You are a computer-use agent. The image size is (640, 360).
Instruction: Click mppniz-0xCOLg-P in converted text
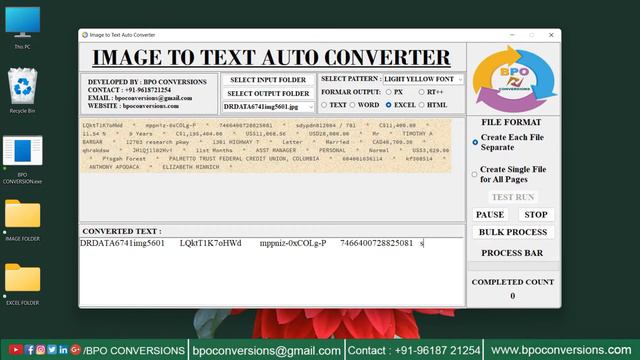click(293, 243)
